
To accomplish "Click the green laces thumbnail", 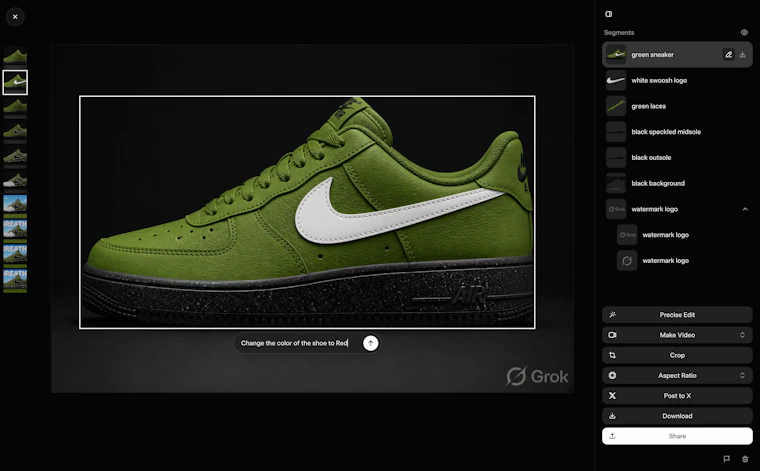I will point(616,106).
